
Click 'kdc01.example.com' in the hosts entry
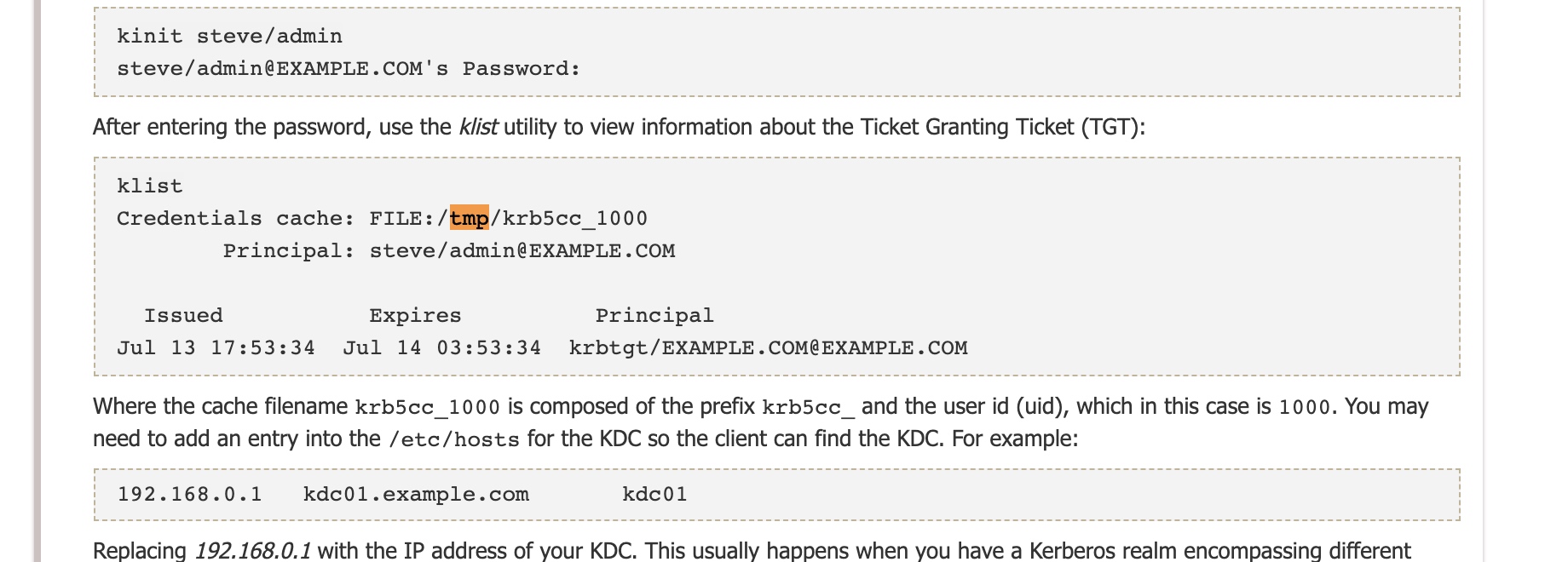tap(416, 495)
